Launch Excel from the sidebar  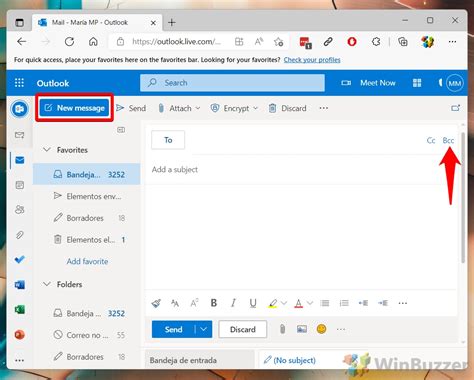click(20, 310)
